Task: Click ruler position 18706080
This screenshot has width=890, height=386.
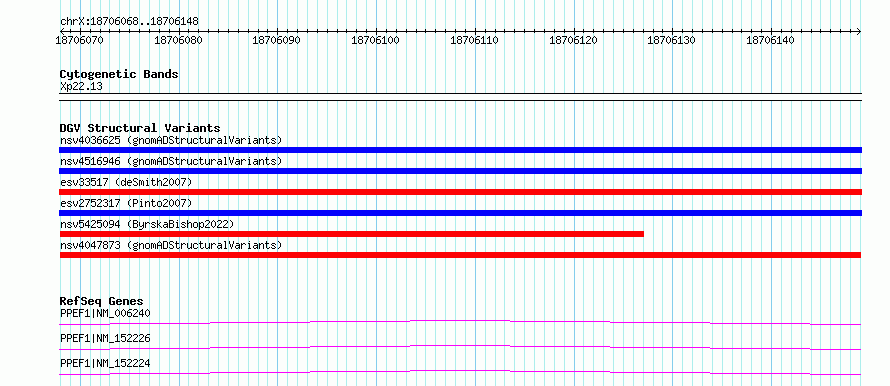Action: click(x=179, y=40)
